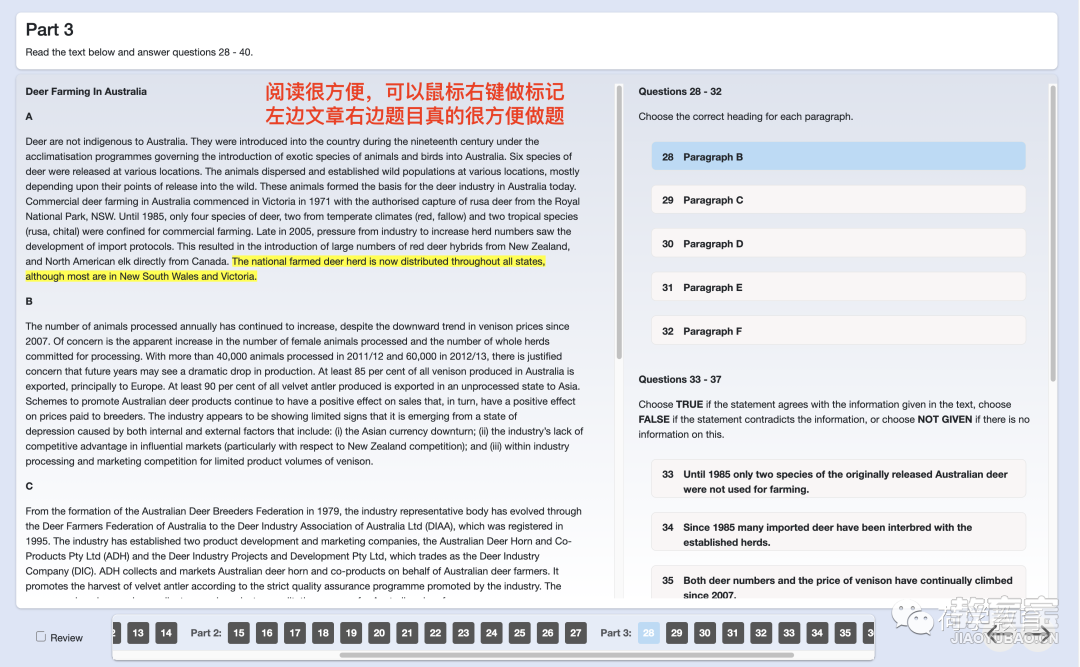
Task: Select question 17 in the bottom navigator
Action: click(x=295, y=633)
